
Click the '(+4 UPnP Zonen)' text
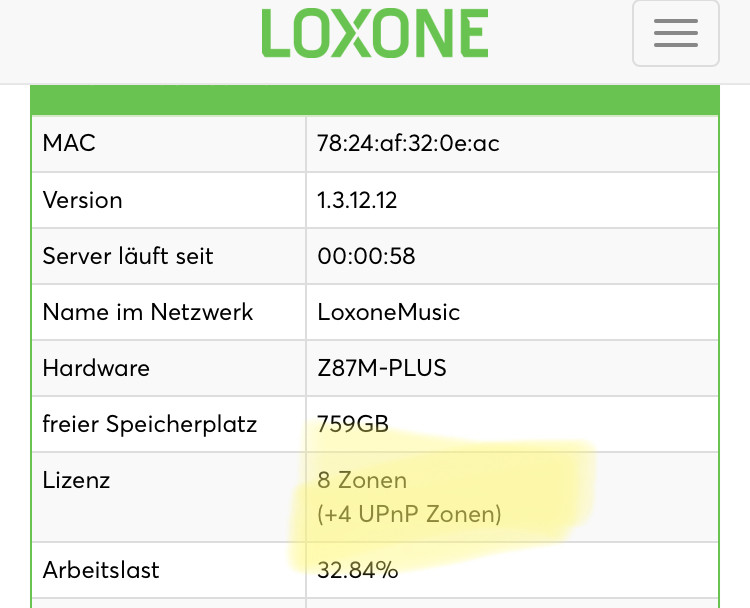(409, 514)
